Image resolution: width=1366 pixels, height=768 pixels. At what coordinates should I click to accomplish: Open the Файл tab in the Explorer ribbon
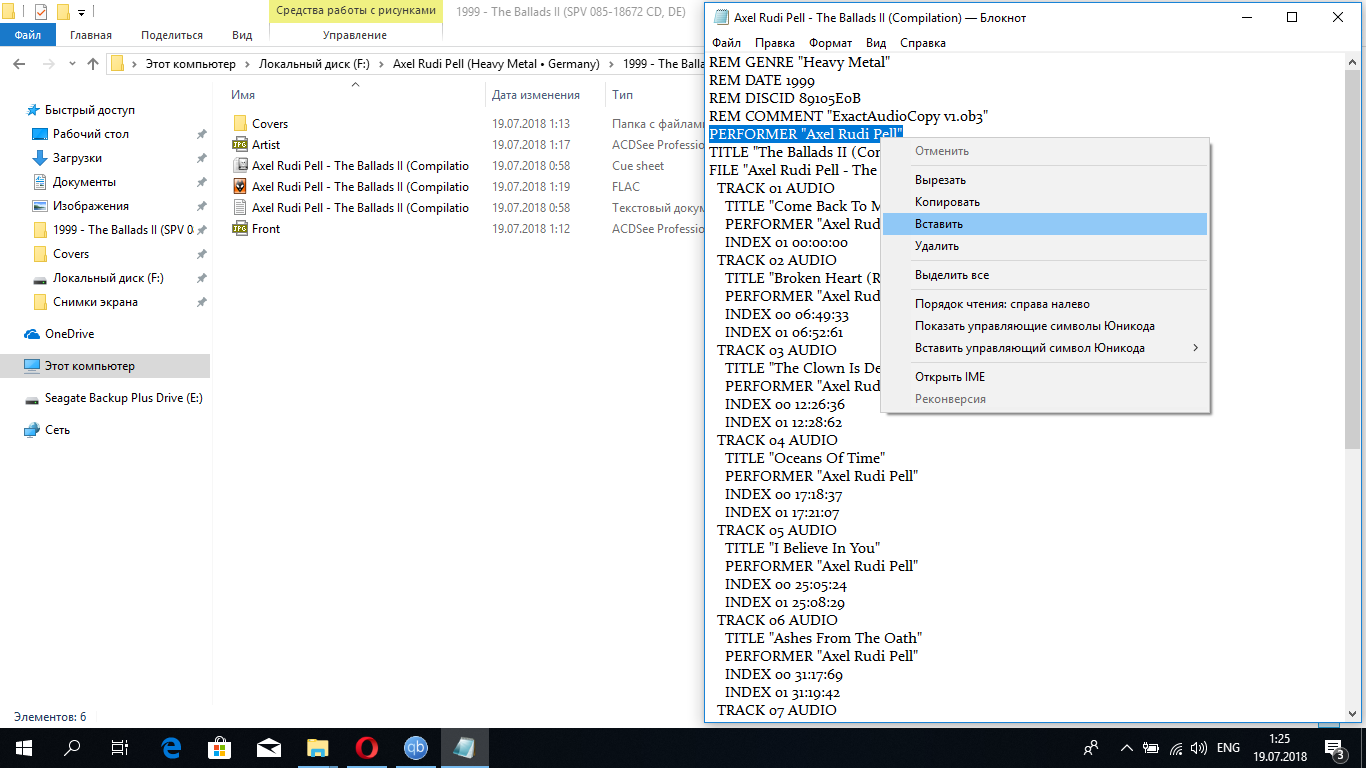(x=28, y=35)
